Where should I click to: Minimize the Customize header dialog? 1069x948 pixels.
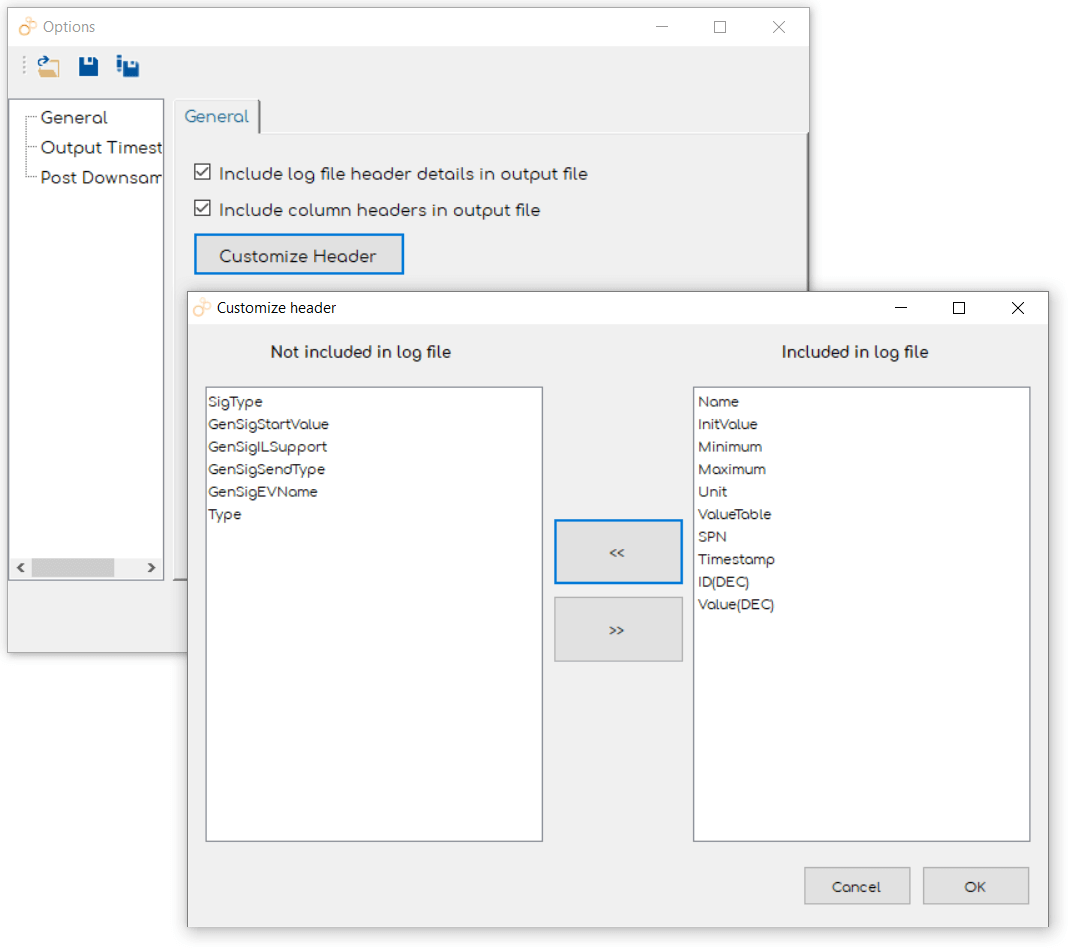pyautogui.click(x=901, y=308)
